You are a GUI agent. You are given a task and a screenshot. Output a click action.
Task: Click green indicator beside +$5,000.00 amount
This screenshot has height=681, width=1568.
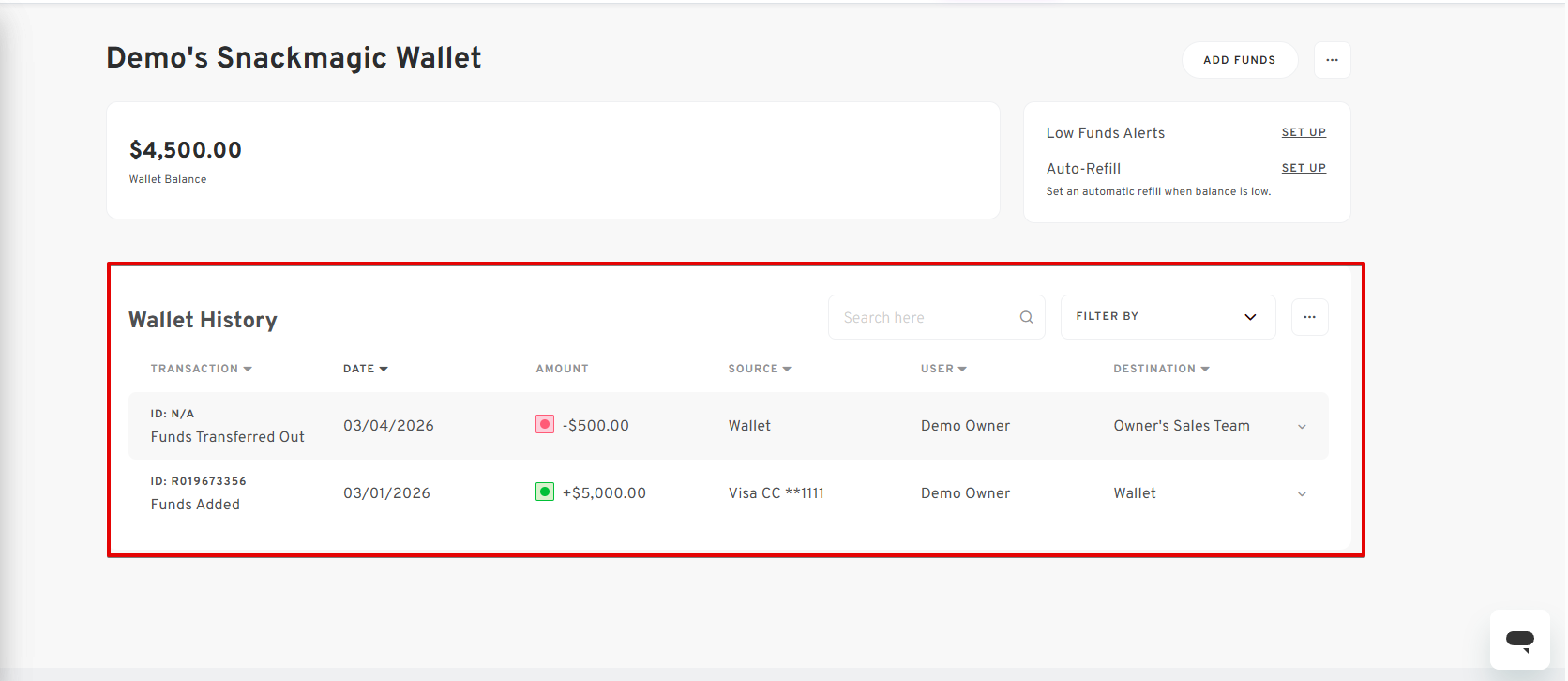click(x=545, y=492)
